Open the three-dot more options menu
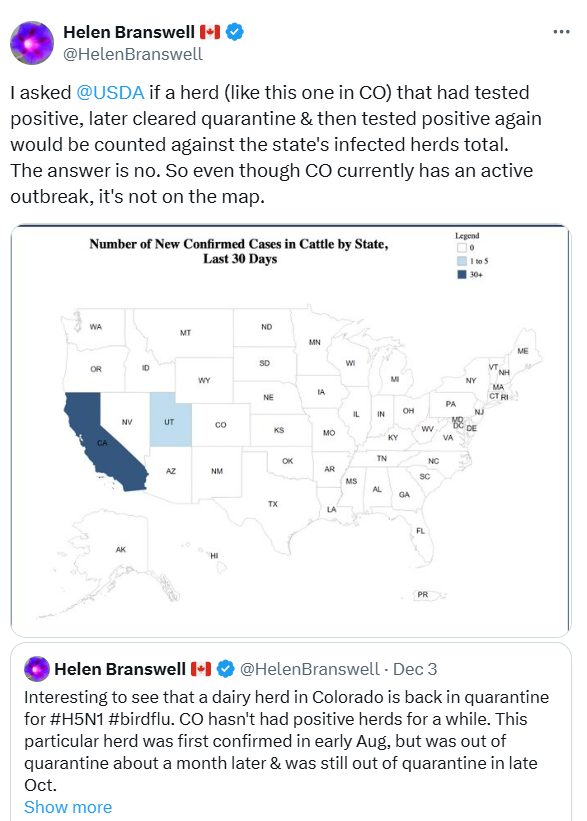587x821 pixels. pyautogui.click(x=561, y=32)
